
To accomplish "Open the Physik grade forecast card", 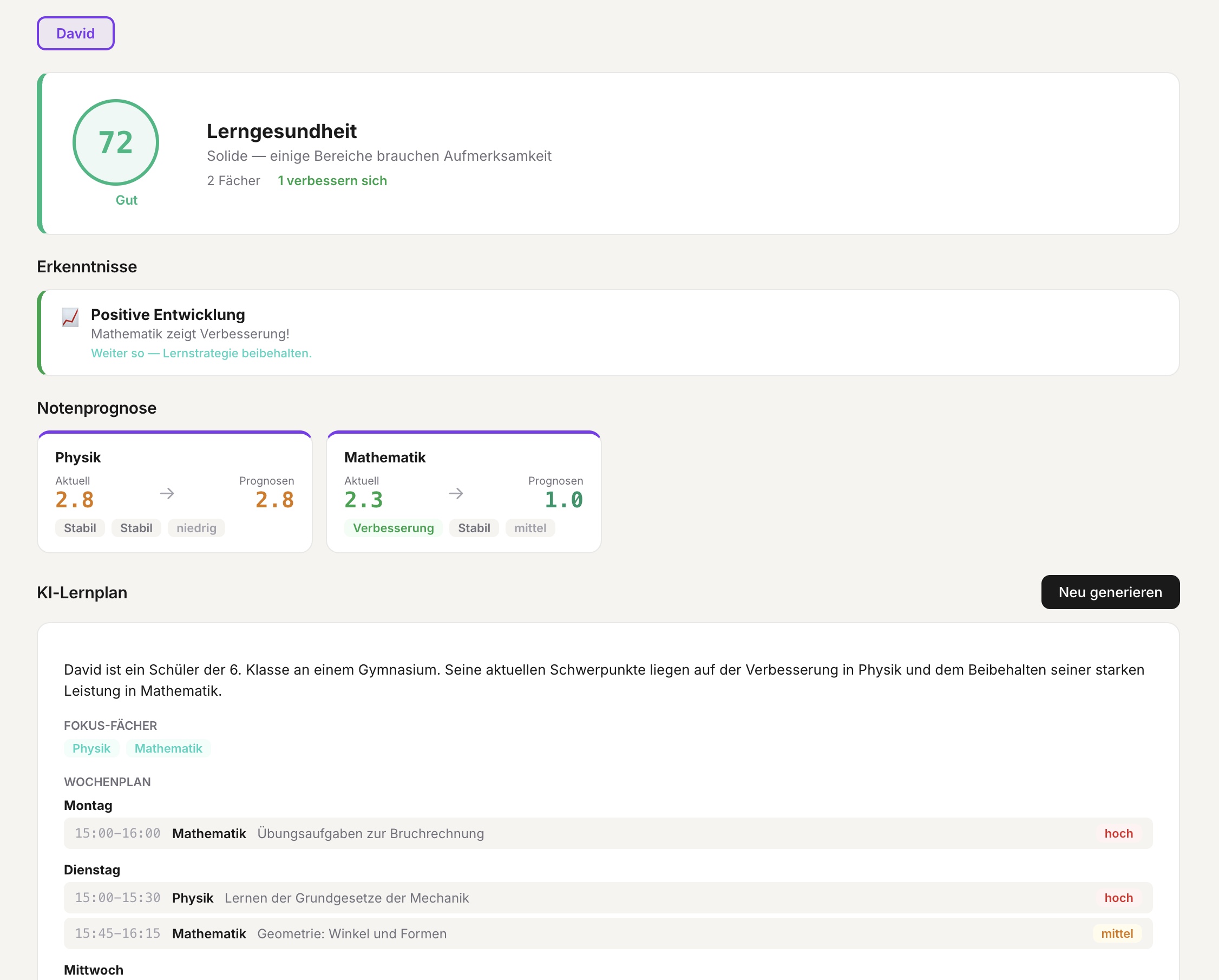I will coord(174,458).
